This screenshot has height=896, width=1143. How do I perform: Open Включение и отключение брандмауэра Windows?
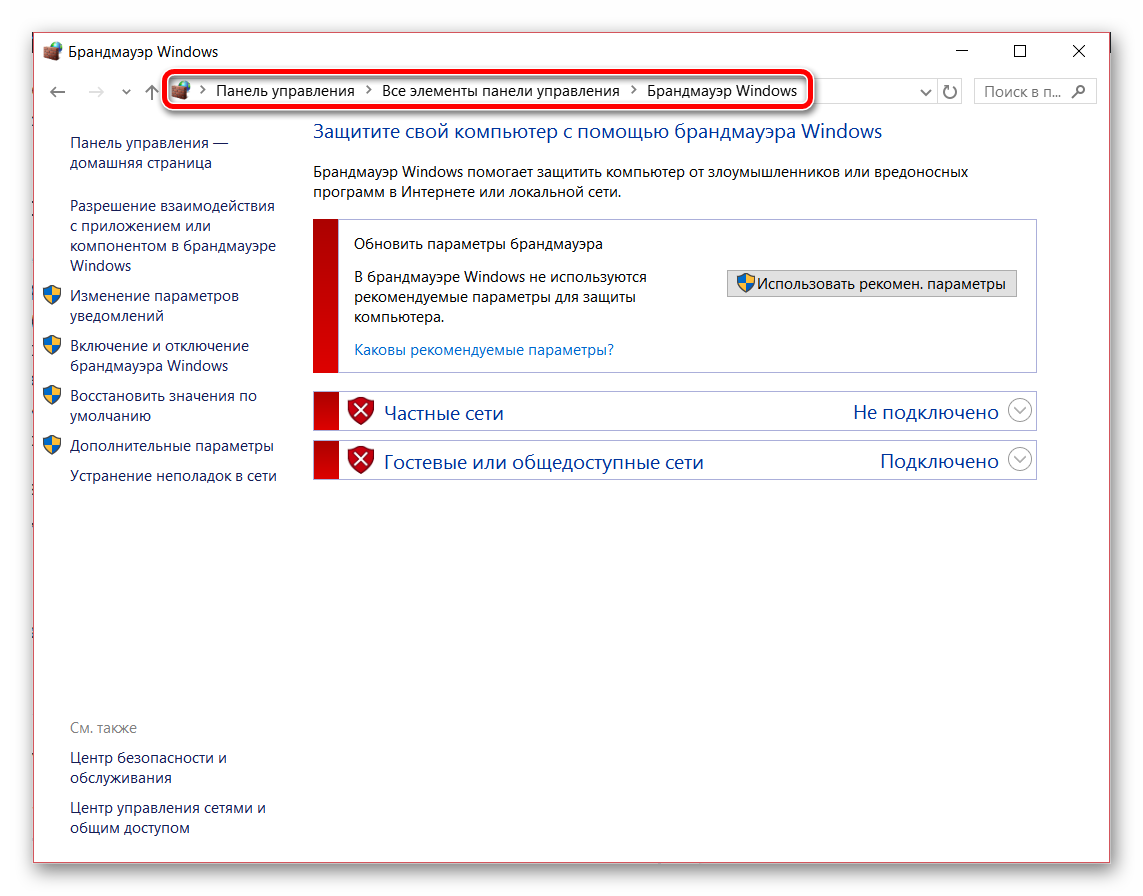tap(159, 356)
